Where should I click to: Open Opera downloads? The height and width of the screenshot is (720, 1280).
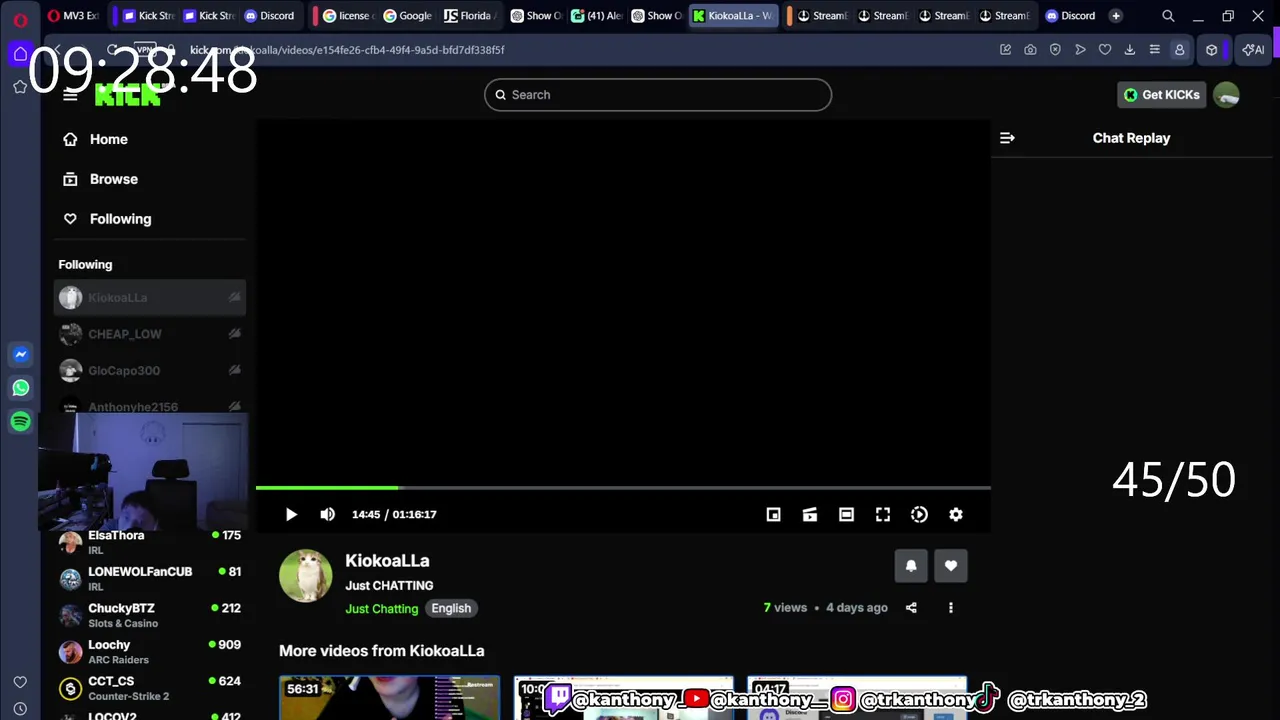tap(1130, 50)
